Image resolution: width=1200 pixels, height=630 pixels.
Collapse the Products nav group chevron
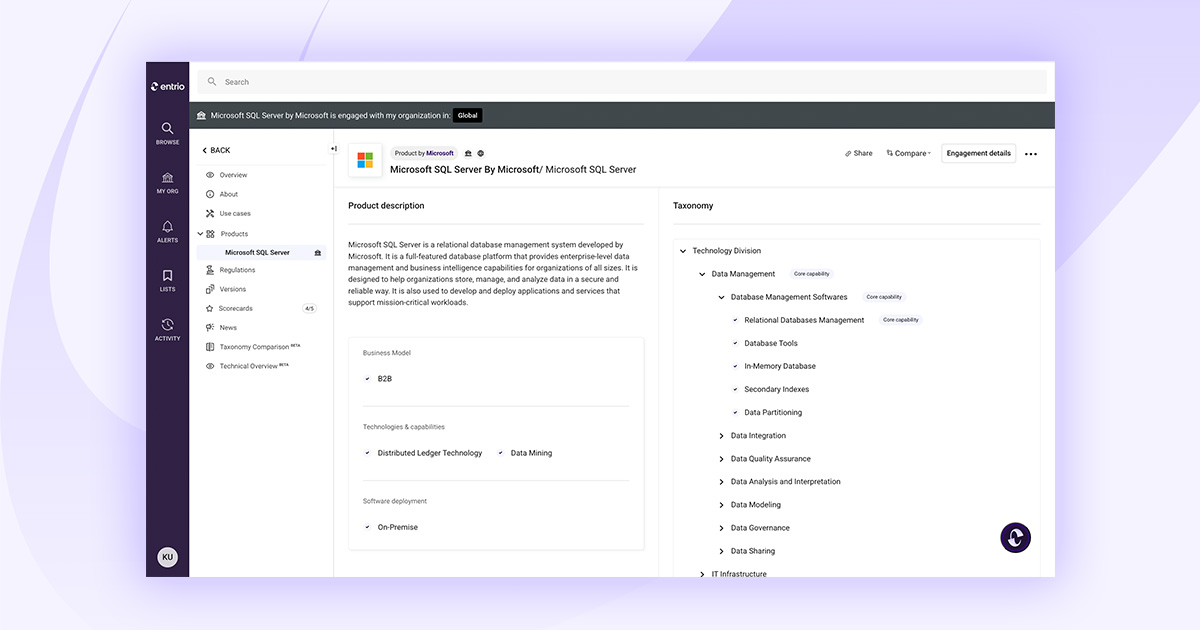200,234
